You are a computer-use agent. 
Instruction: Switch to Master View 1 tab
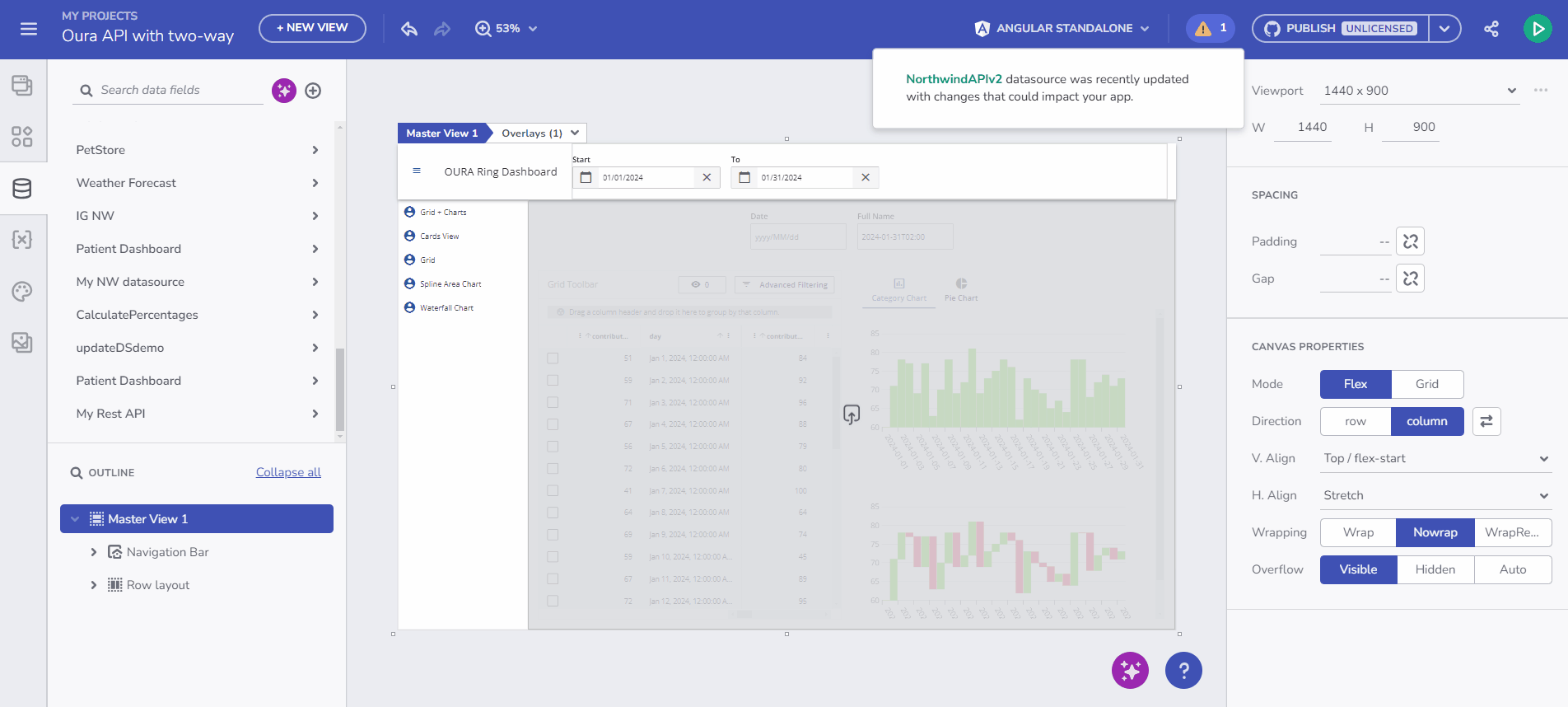[x=442, y=133]
